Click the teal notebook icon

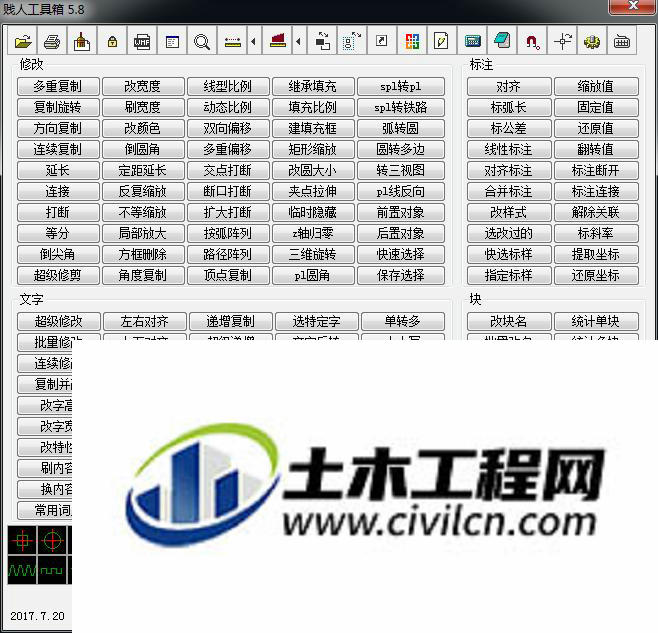[502, 41]
